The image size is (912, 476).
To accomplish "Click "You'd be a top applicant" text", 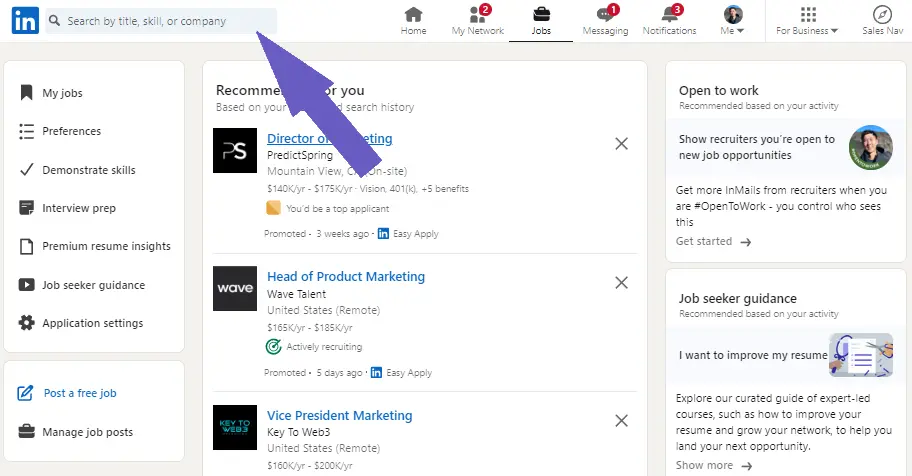I will pos(337,208).
